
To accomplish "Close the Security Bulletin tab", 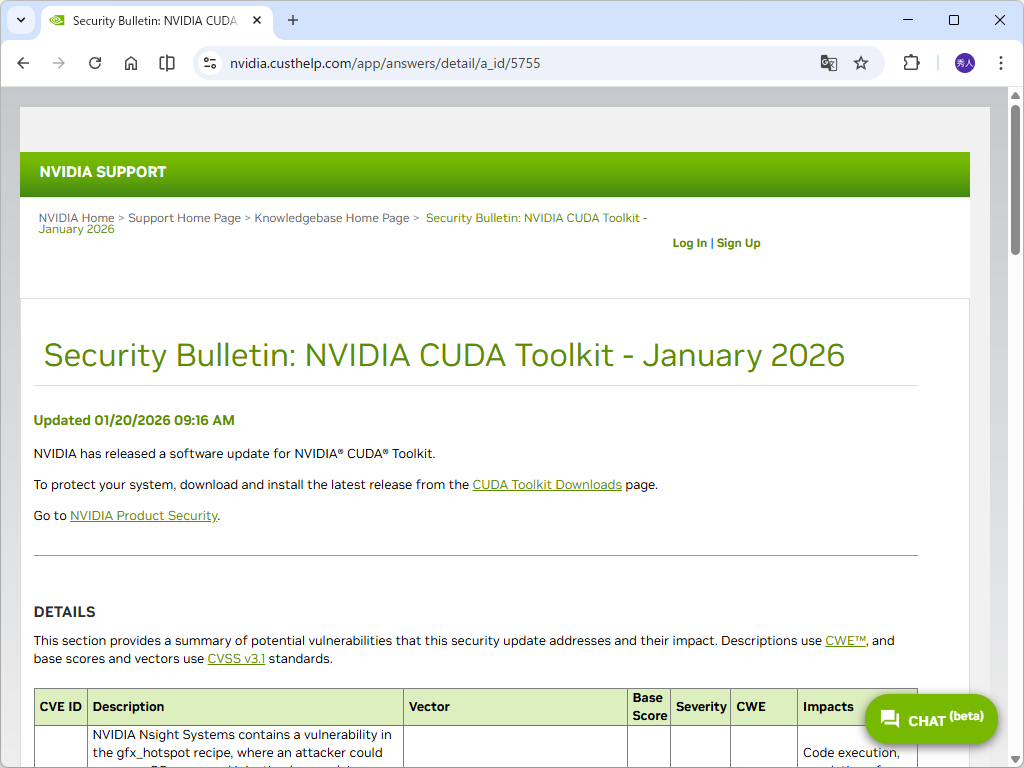I will point(257,20).
